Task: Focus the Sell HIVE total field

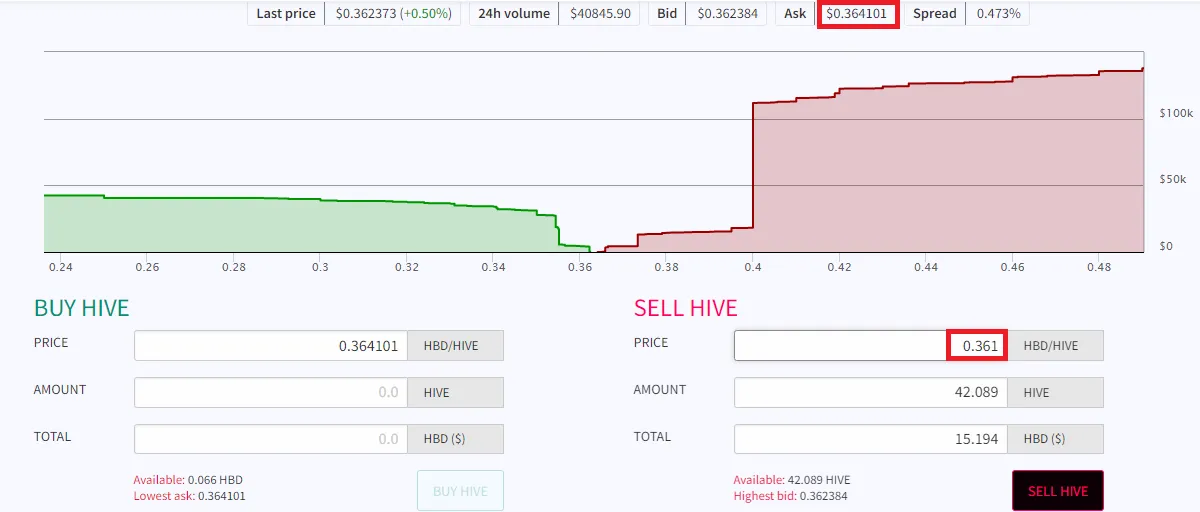Action: [871, 438]
